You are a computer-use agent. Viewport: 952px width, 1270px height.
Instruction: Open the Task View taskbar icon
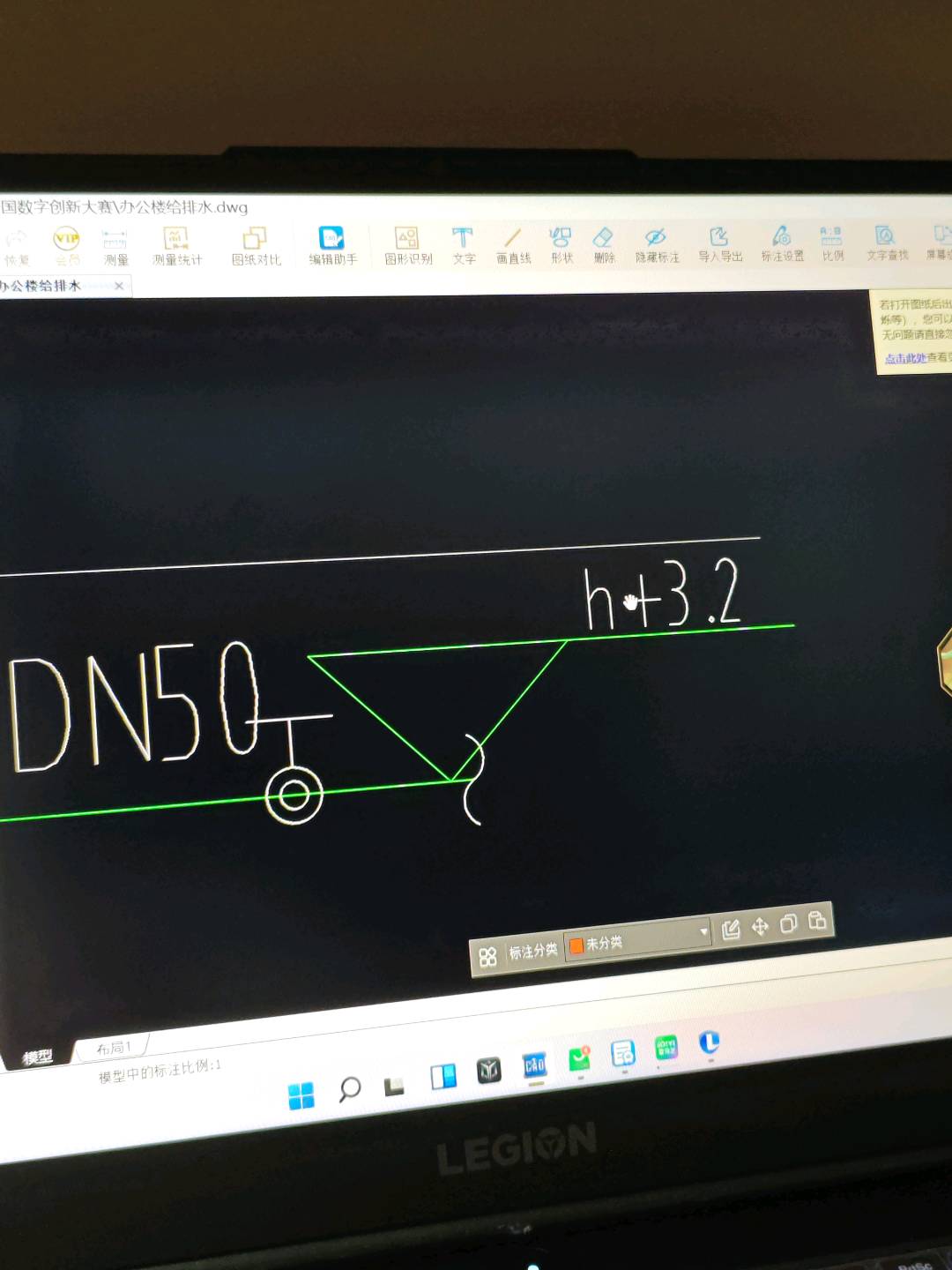394,1087
